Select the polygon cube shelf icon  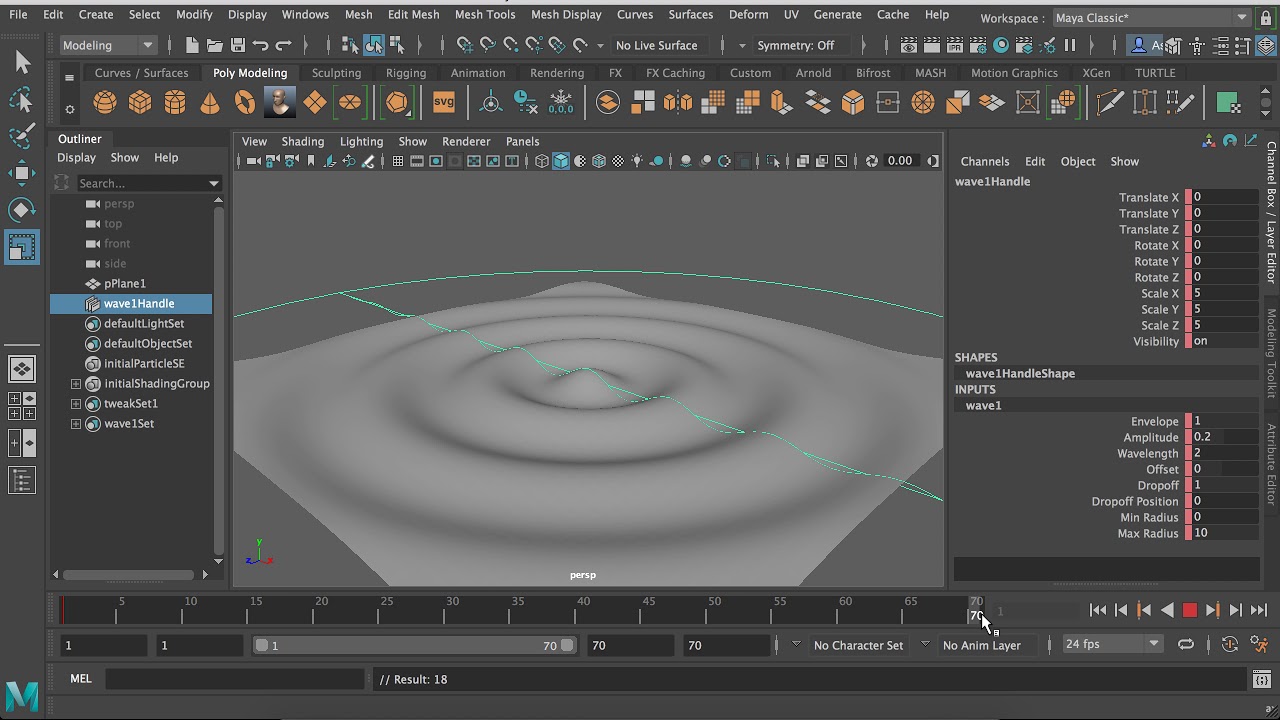140,102
